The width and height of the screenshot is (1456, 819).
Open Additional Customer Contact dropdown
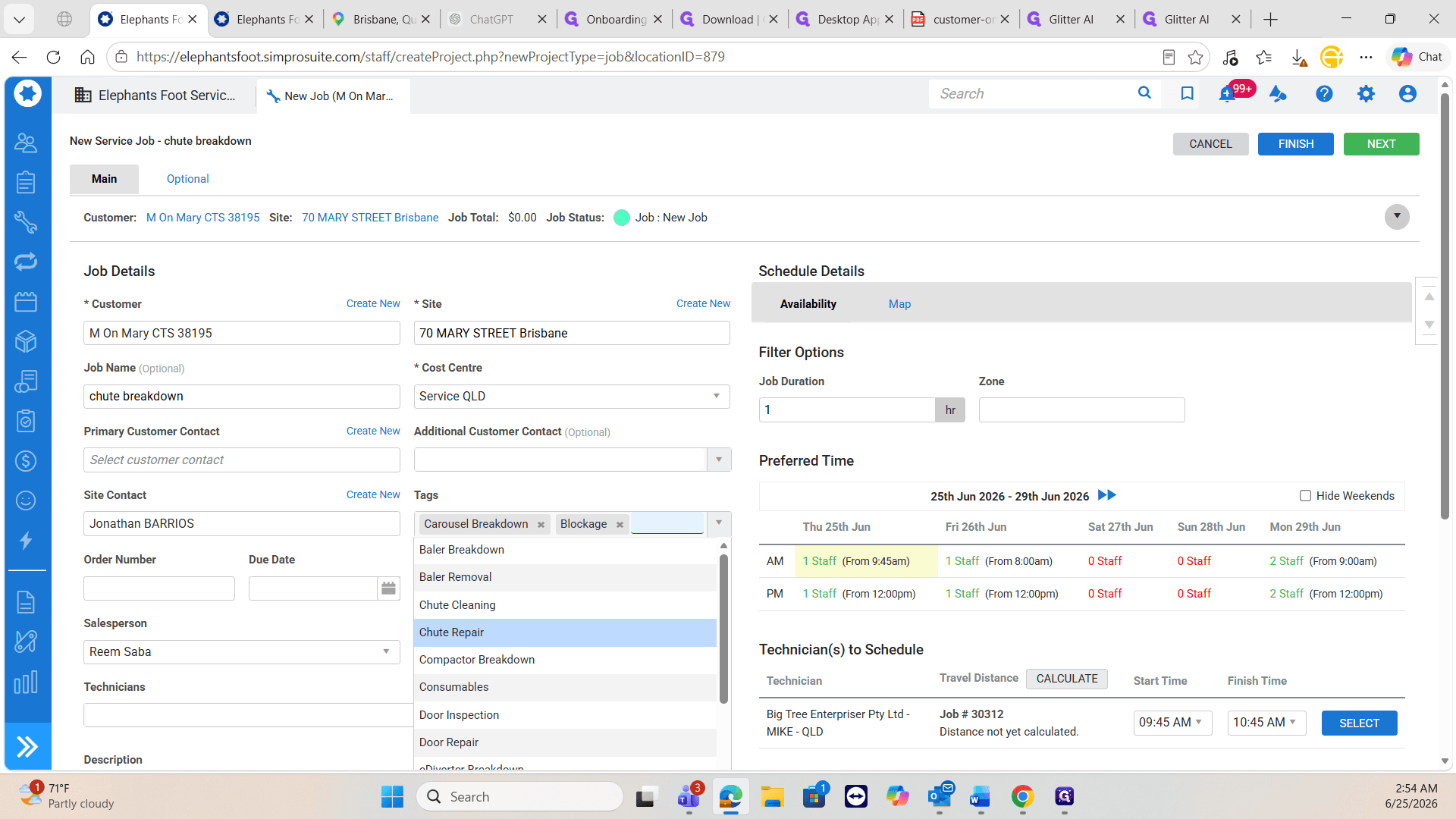coord(719,460)
